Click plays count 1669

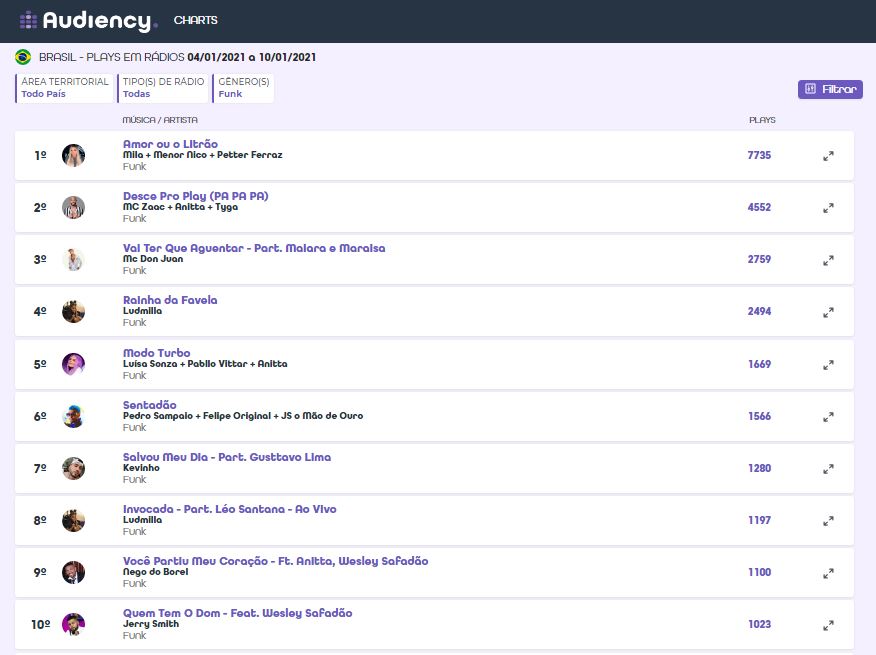click(x=759, y=364)
